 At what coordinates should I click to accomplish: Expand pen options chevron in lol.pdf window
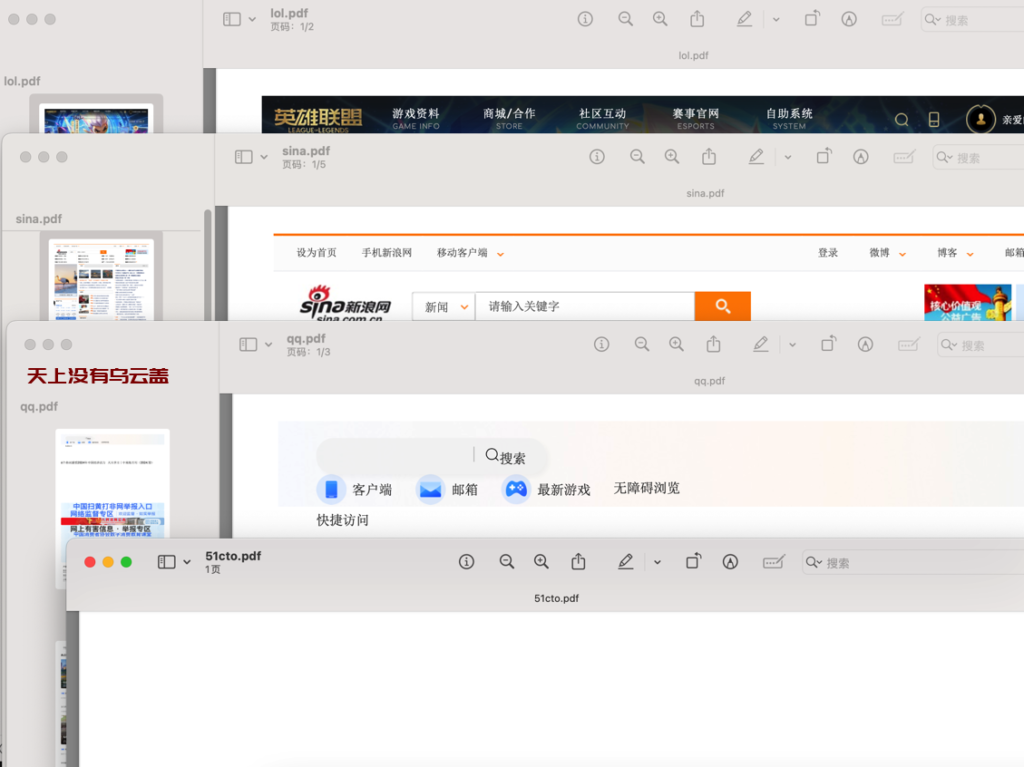(776, 19)
